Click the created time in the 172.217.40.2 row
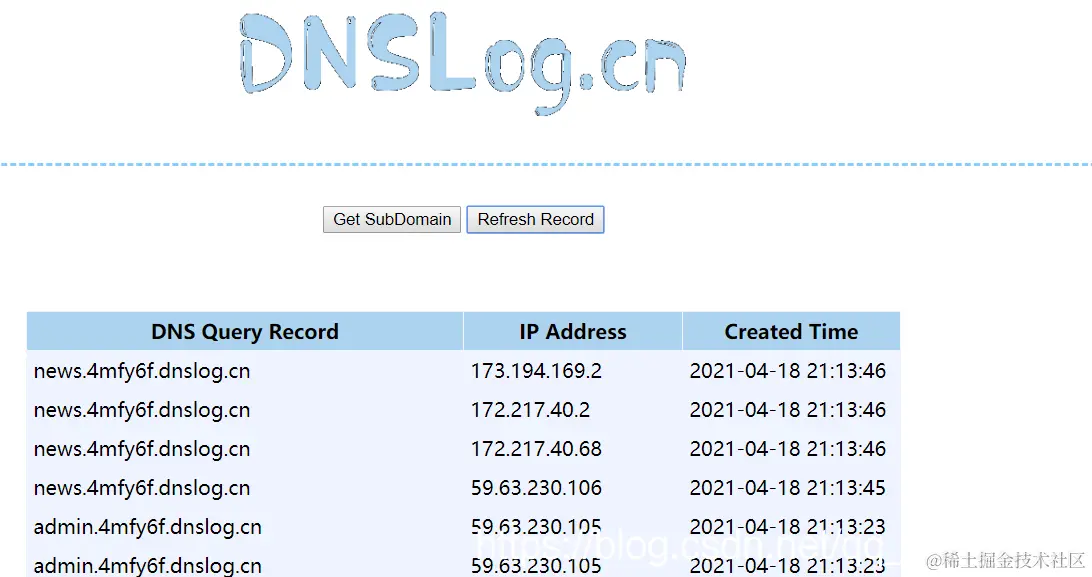Screen dimensions: 1092x577 [x=788, y=410]
